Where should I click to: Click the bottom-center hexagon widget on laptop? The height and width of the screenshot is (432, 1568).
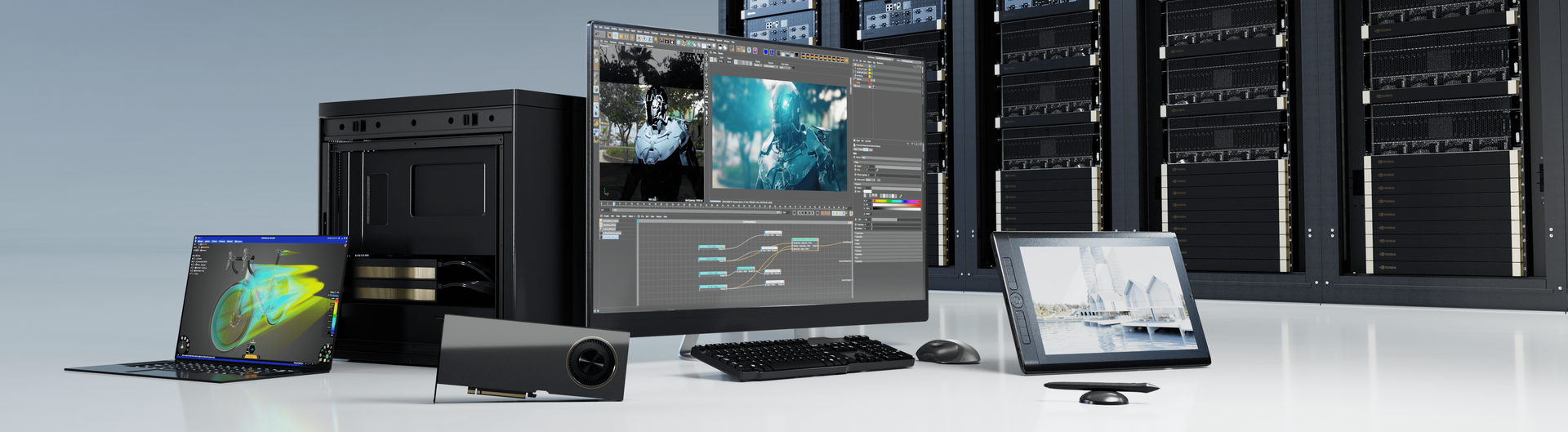[x=253, y=349]
